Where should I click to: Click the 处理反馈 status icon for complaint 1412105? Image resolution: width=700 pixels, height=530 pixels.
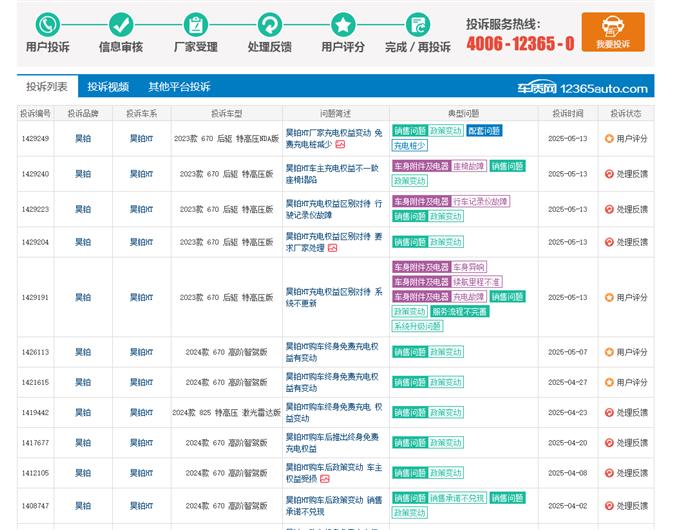(x=609, y=473)
